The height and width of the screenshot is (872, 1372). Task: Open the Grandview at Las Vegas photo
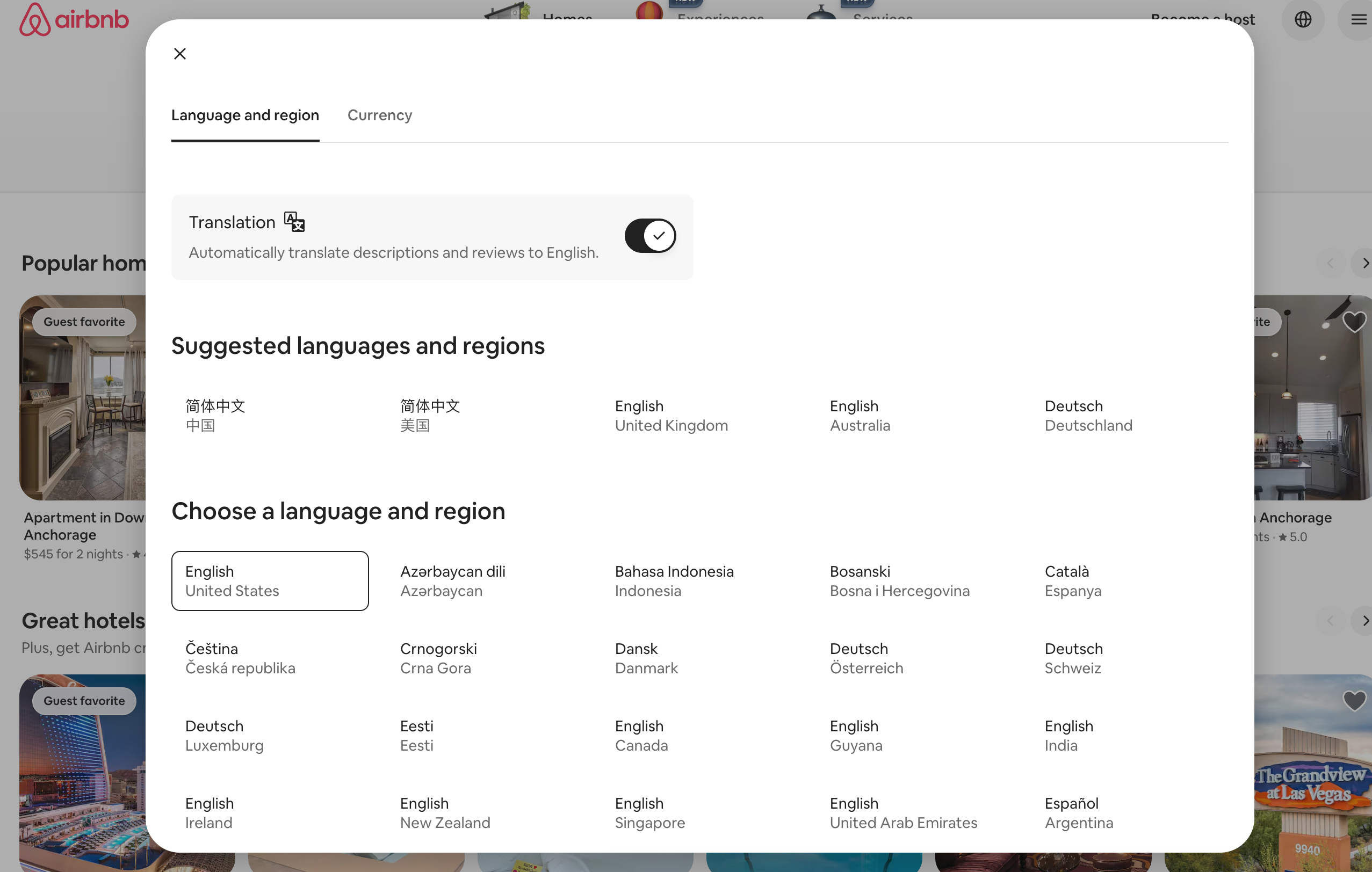1313,773
